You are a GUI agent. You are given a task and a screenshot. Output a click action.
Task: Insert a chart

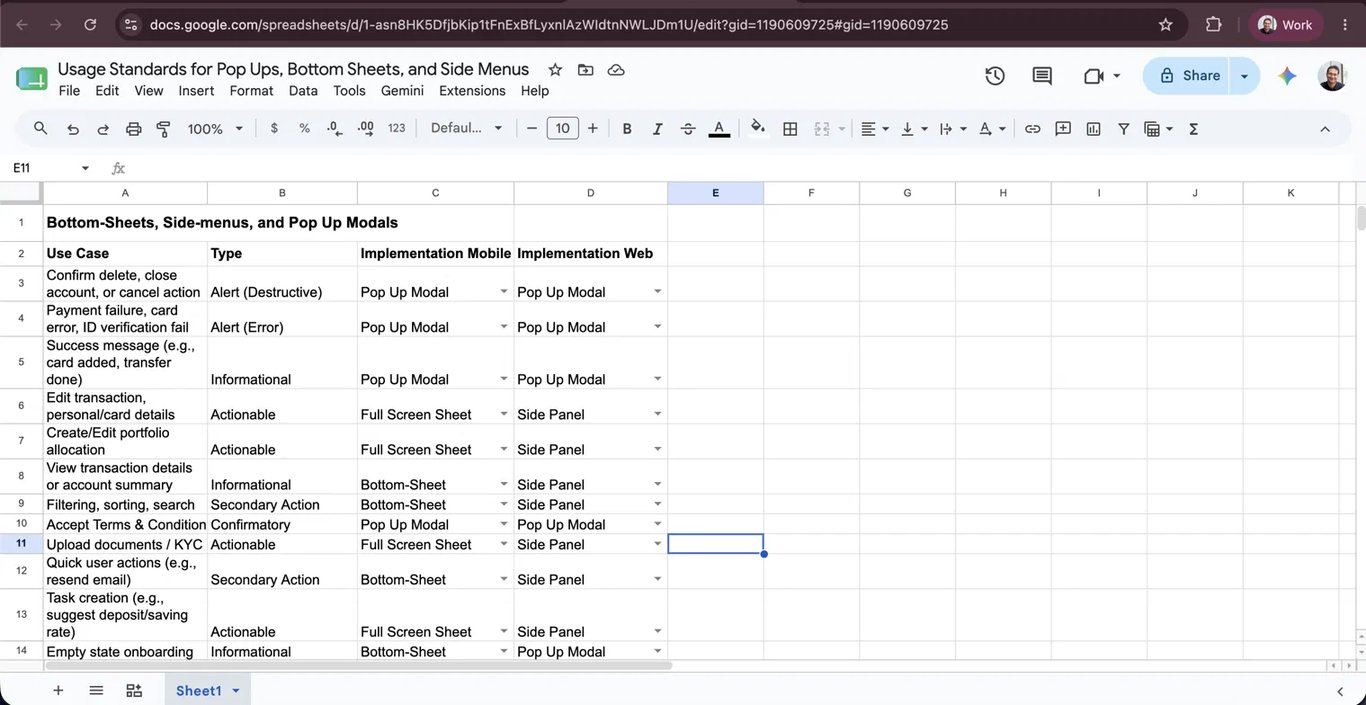(1093, 128)
